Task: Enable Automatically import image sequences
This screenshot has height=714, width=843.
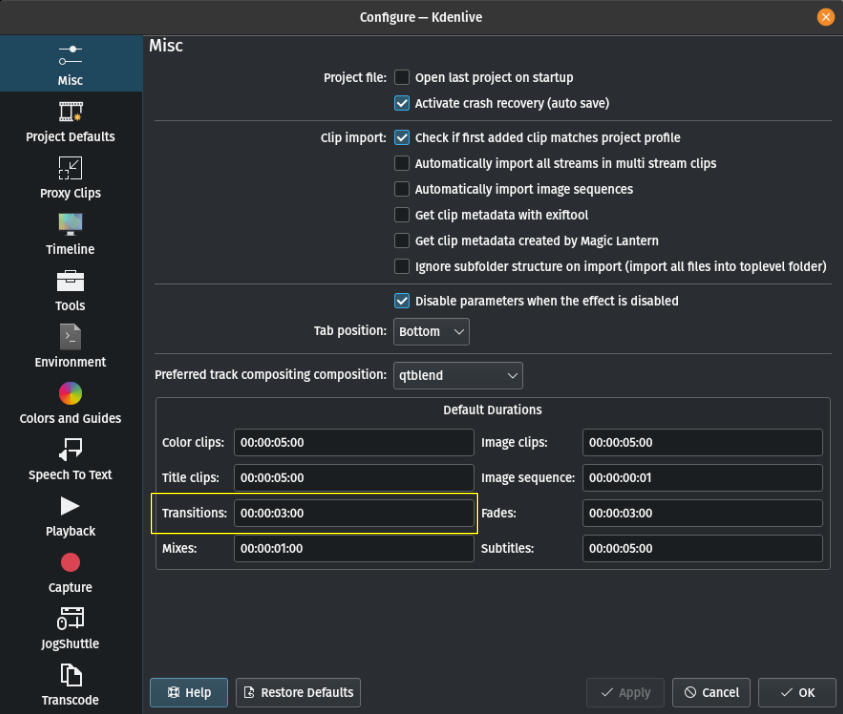Action: coord(401,189)
